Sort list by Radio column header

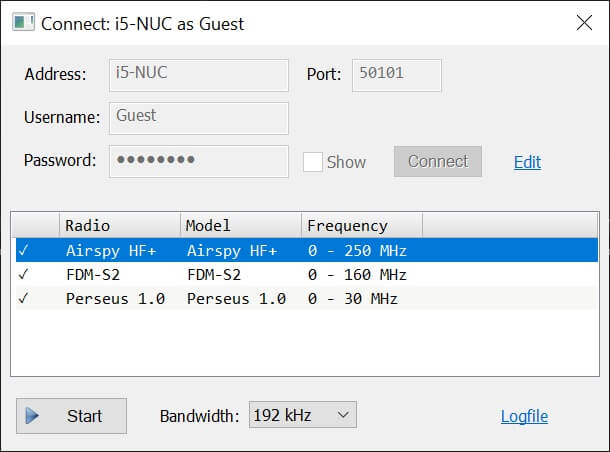click(x=120, y=225)
